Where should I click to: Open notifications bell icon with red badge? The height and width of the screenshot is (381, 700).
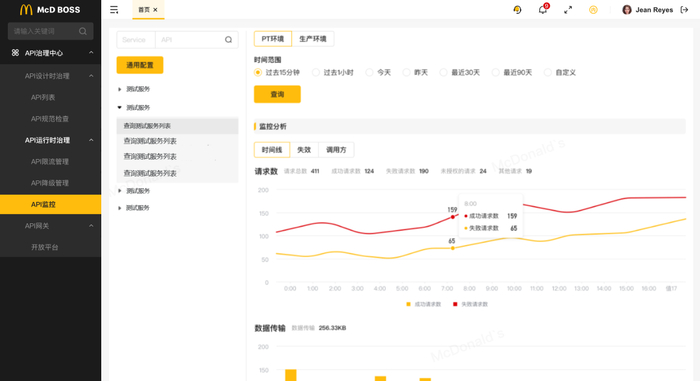[x=543, y=9]
